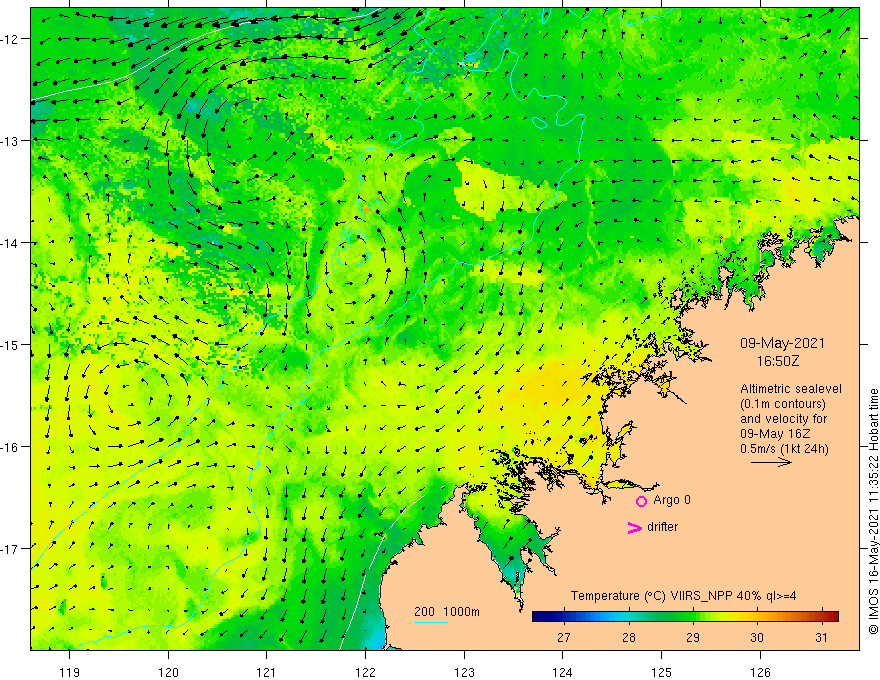
Task: Click latitude axis label -14
Action: tap(10, 243)
